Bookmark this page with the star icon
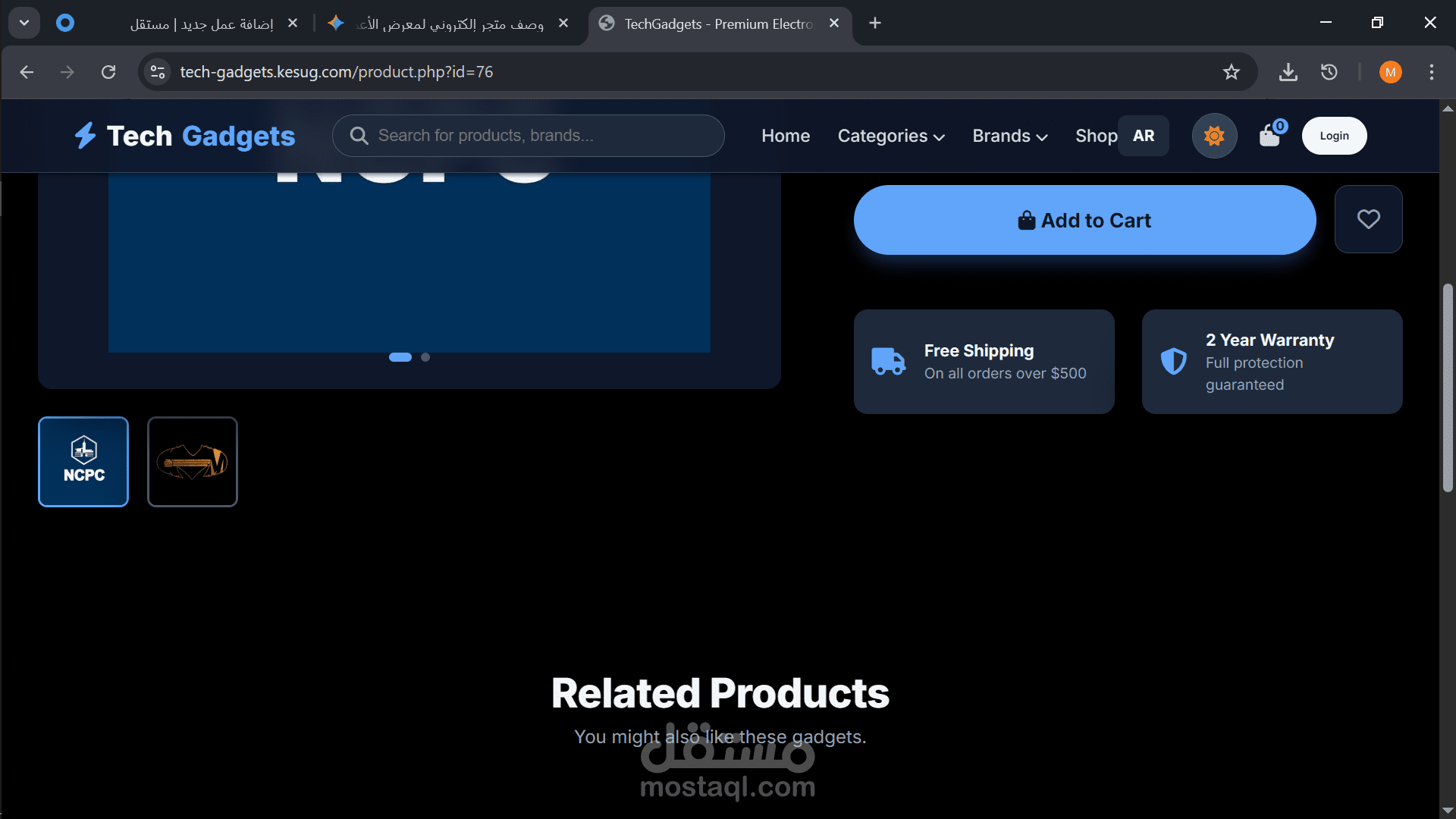1456x819 pixels. 1231,72
